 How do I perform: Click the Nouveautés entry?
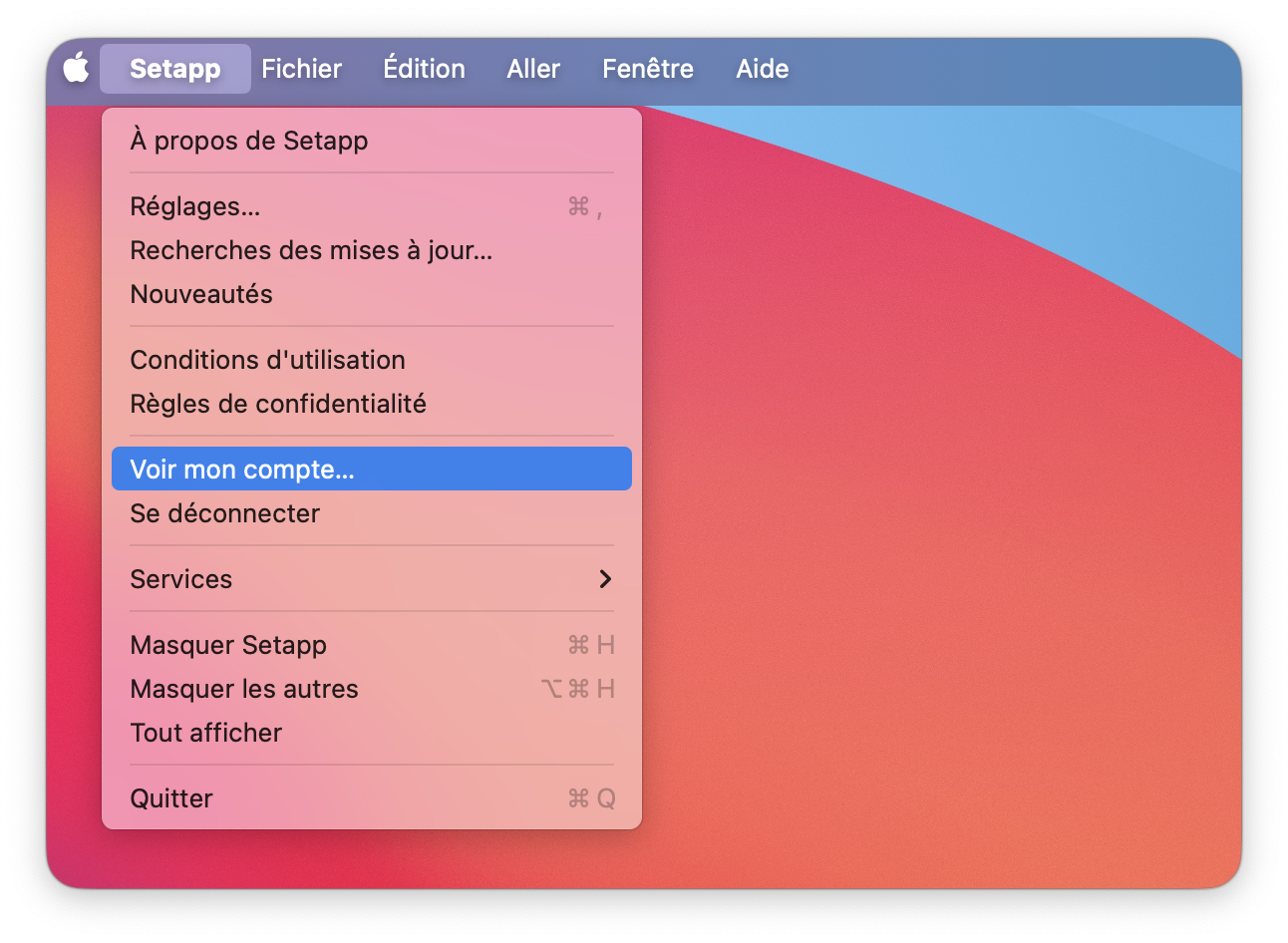[372, 294]
